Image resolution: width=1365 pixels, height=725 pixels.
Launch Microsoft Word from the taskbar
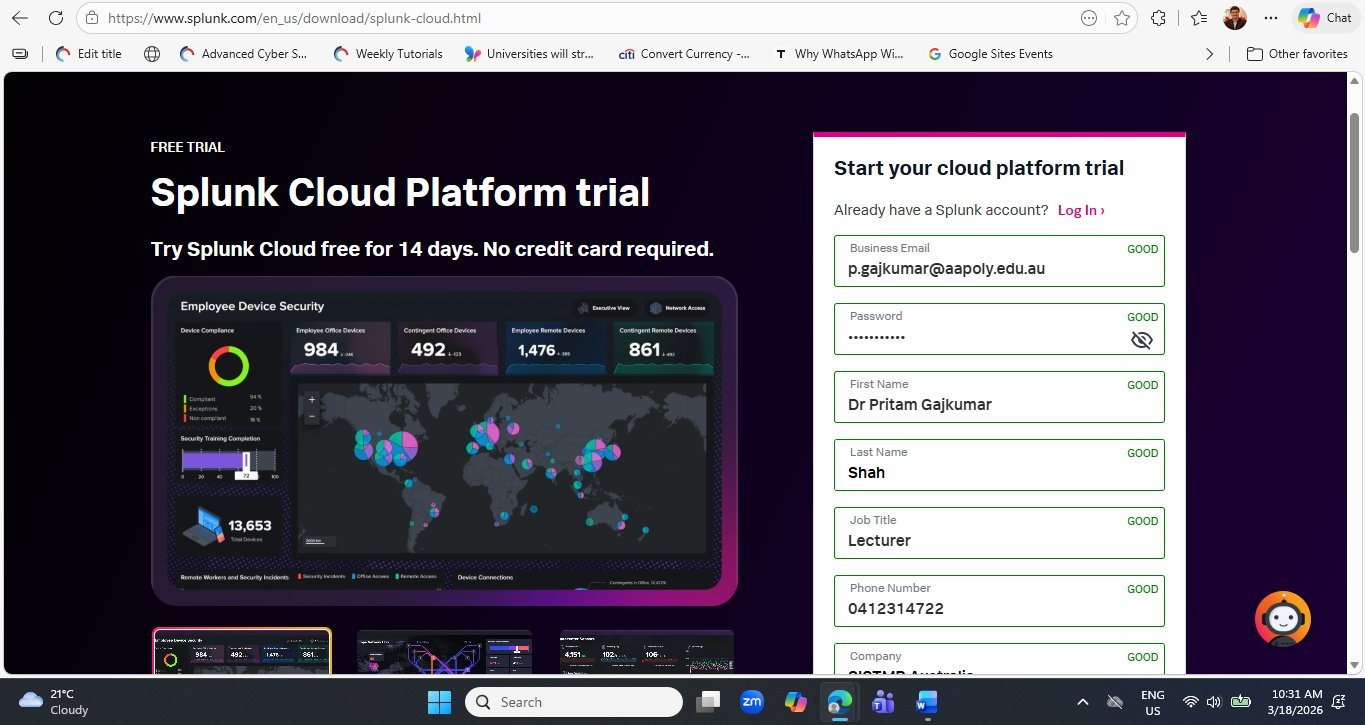(x=925, y=701)
